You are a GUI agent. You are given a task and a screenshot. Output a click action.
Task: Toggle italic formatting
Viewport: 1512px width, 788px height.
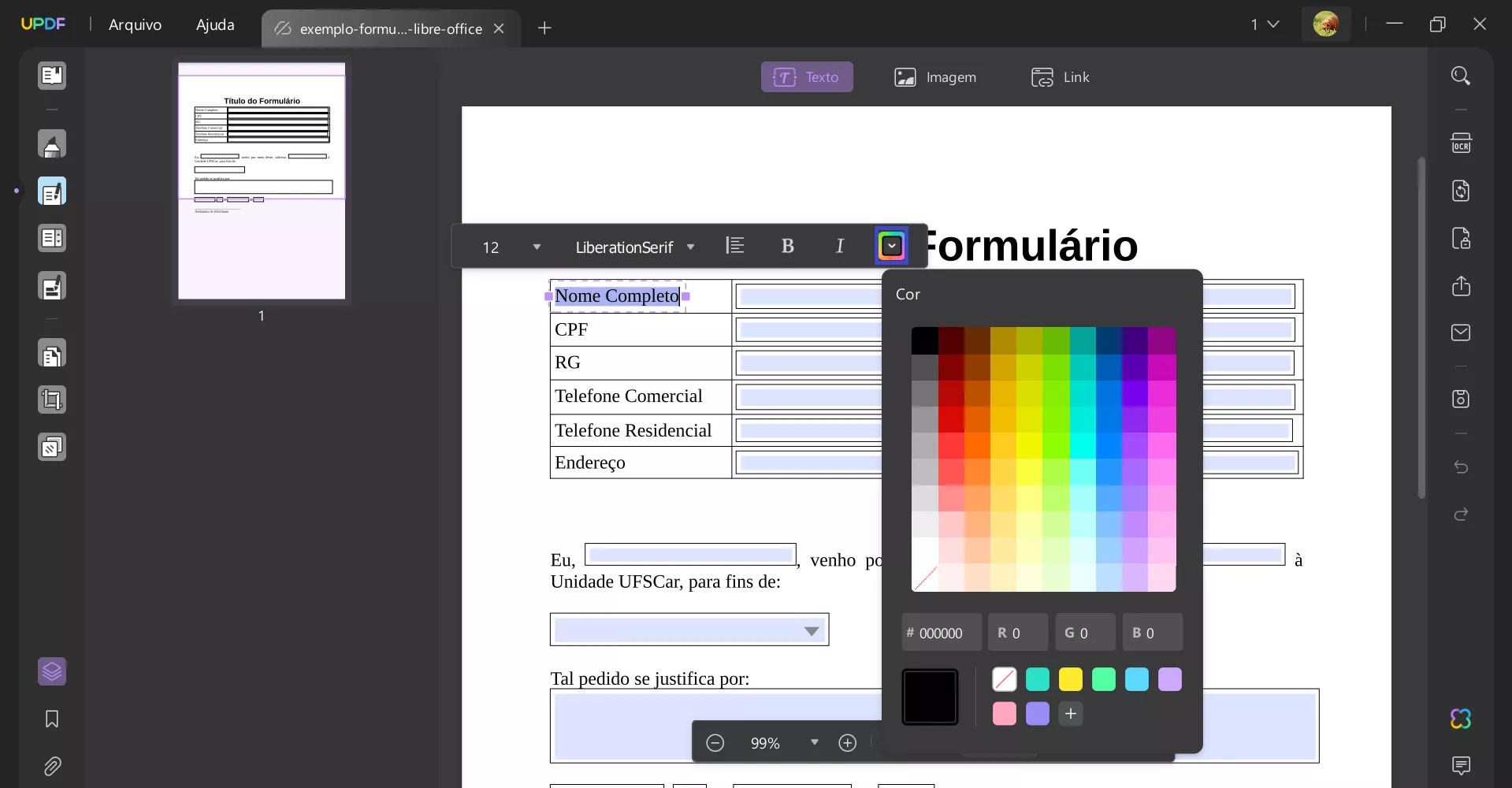pos(840,246)
